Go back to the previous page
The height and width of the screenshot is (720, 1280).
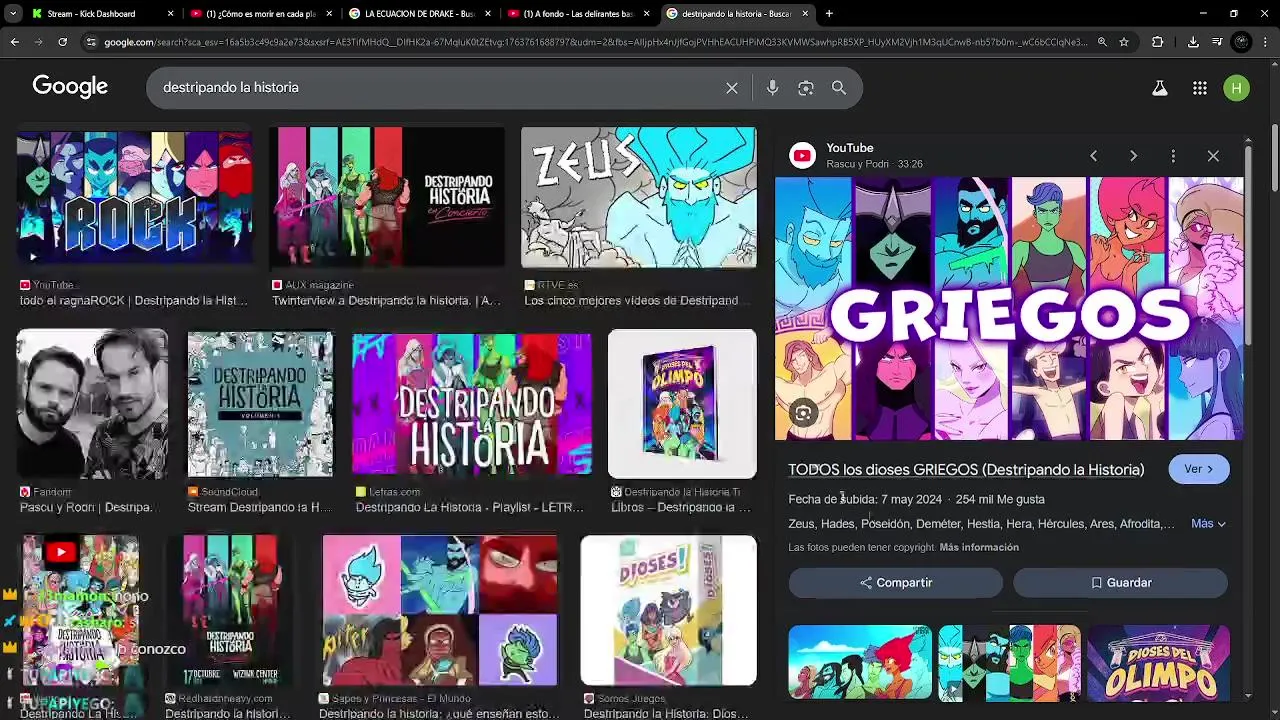click(x=14, y=42)
